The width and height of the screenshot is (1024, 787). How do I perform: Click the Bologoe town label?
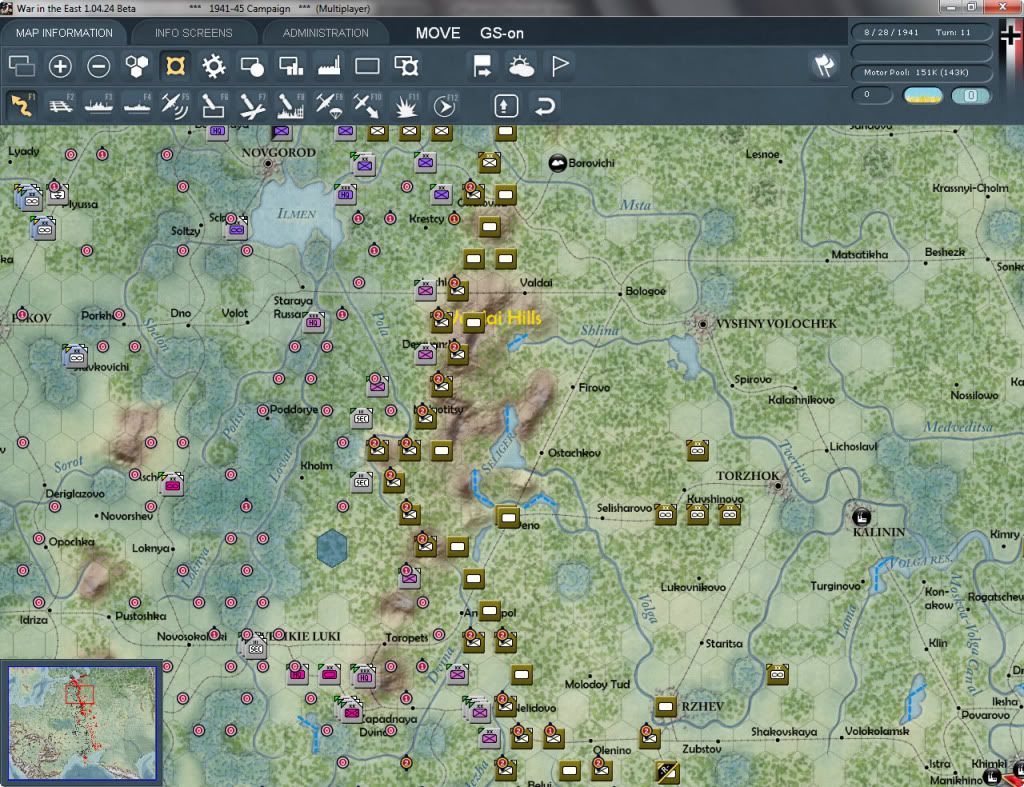pos(645,291)
